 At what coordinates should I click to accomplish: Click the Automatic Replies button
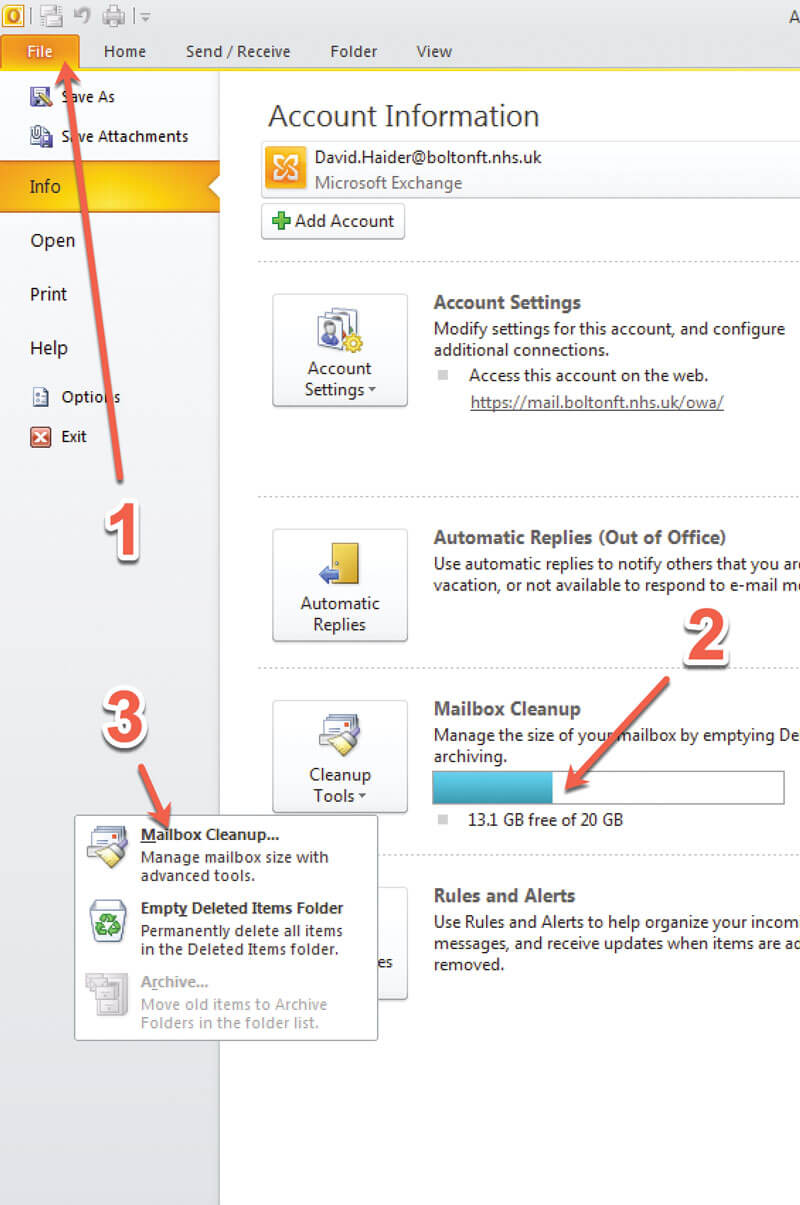(x=339, y=585)
